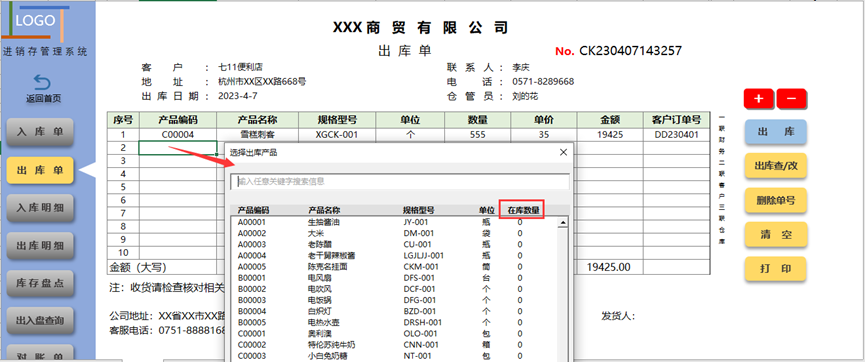Click the 序号 cell numbered 5
The width and height of the screenshot is (865, 362).
click(x=123, y=187)
